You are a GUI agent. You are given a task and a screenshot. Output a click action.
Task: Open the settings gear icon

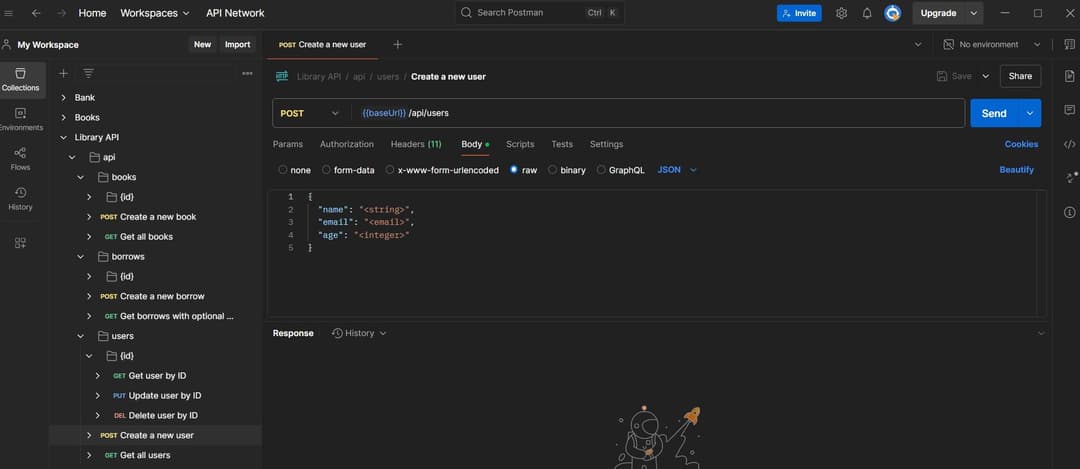842,13
